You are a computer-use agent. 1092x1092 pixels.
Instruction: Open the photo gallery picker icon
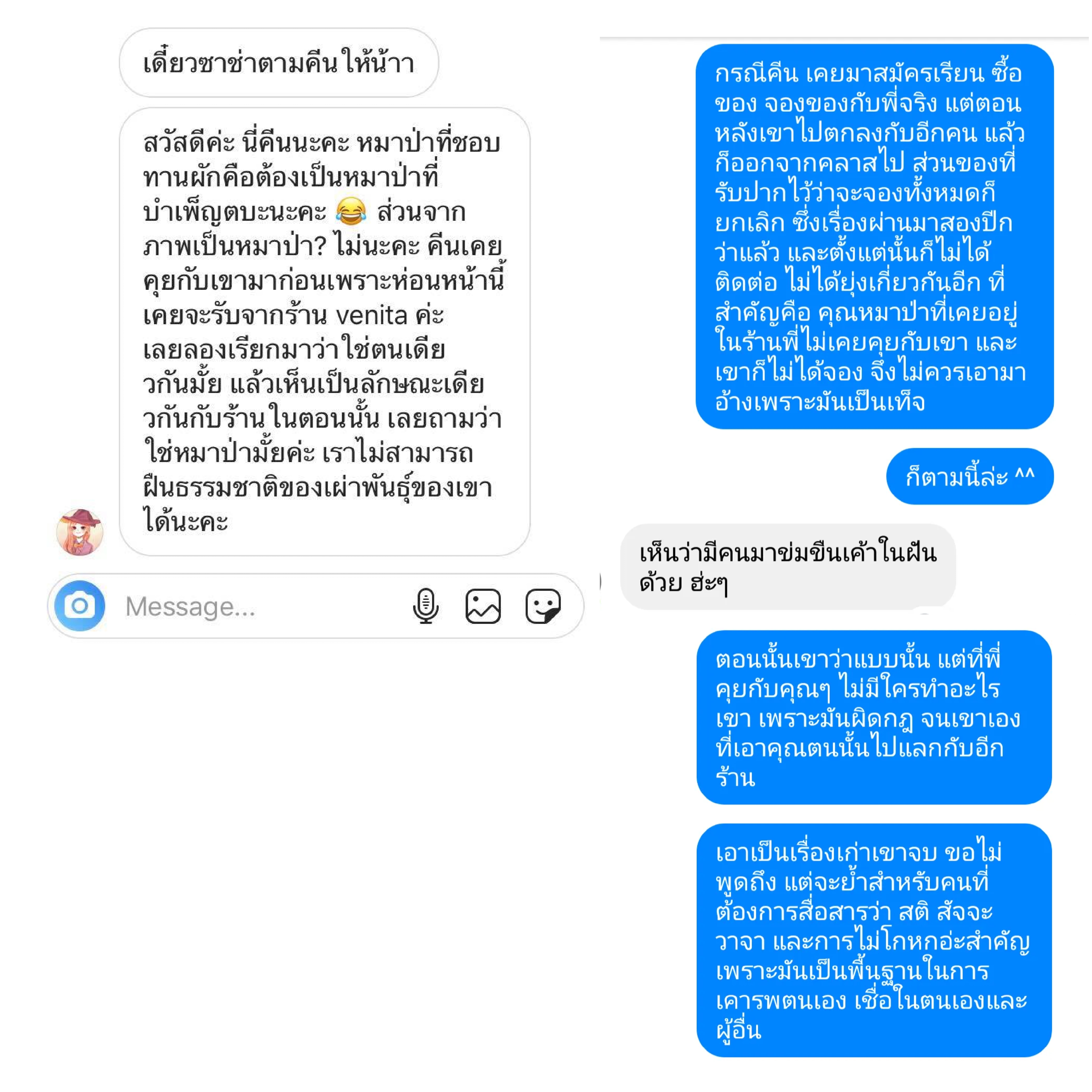click(x=483, y=606)
